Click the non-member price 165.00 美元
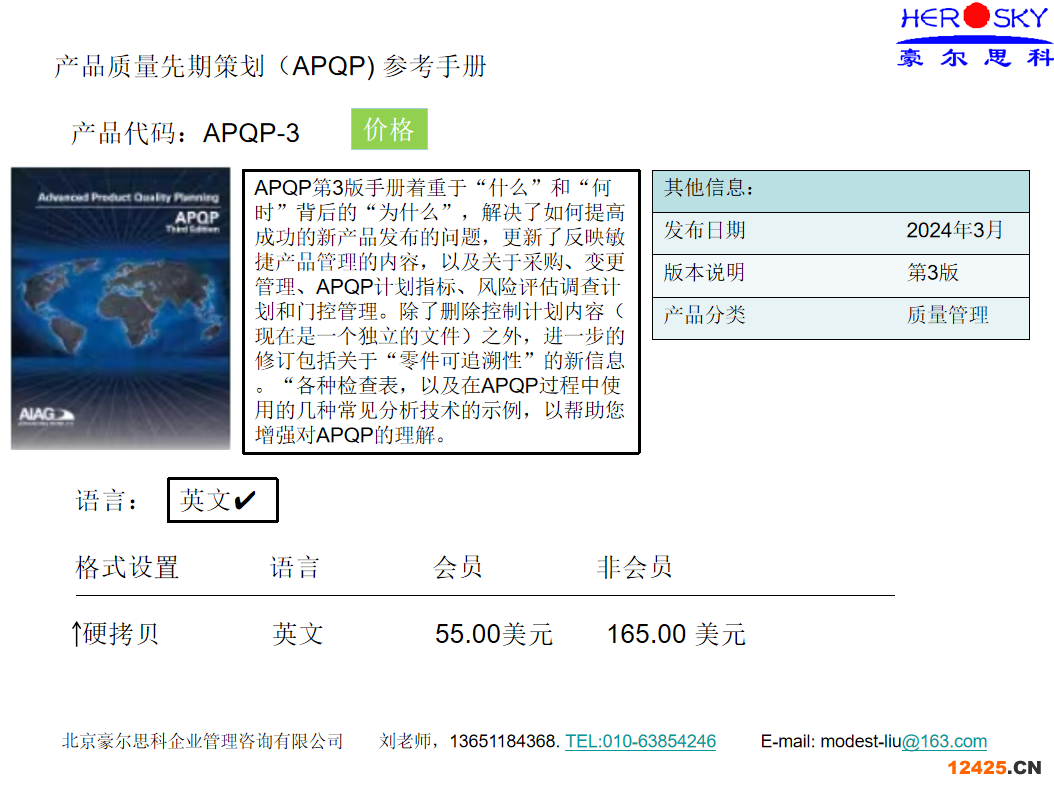 (676, 634)
